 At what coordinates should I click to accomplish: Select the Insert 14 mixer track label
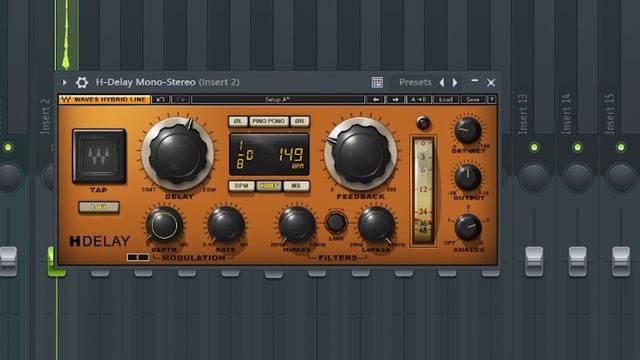tap(566, 114)
